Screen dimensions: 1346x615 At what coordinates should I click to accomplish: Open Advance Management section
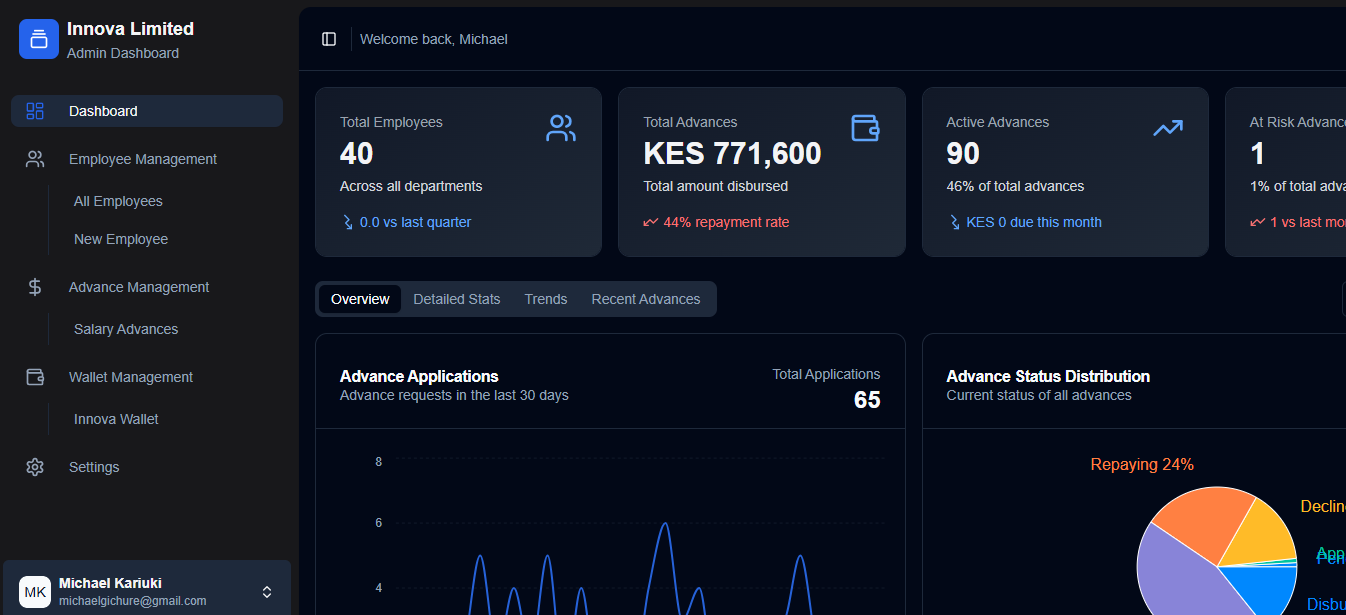point(147,287)
